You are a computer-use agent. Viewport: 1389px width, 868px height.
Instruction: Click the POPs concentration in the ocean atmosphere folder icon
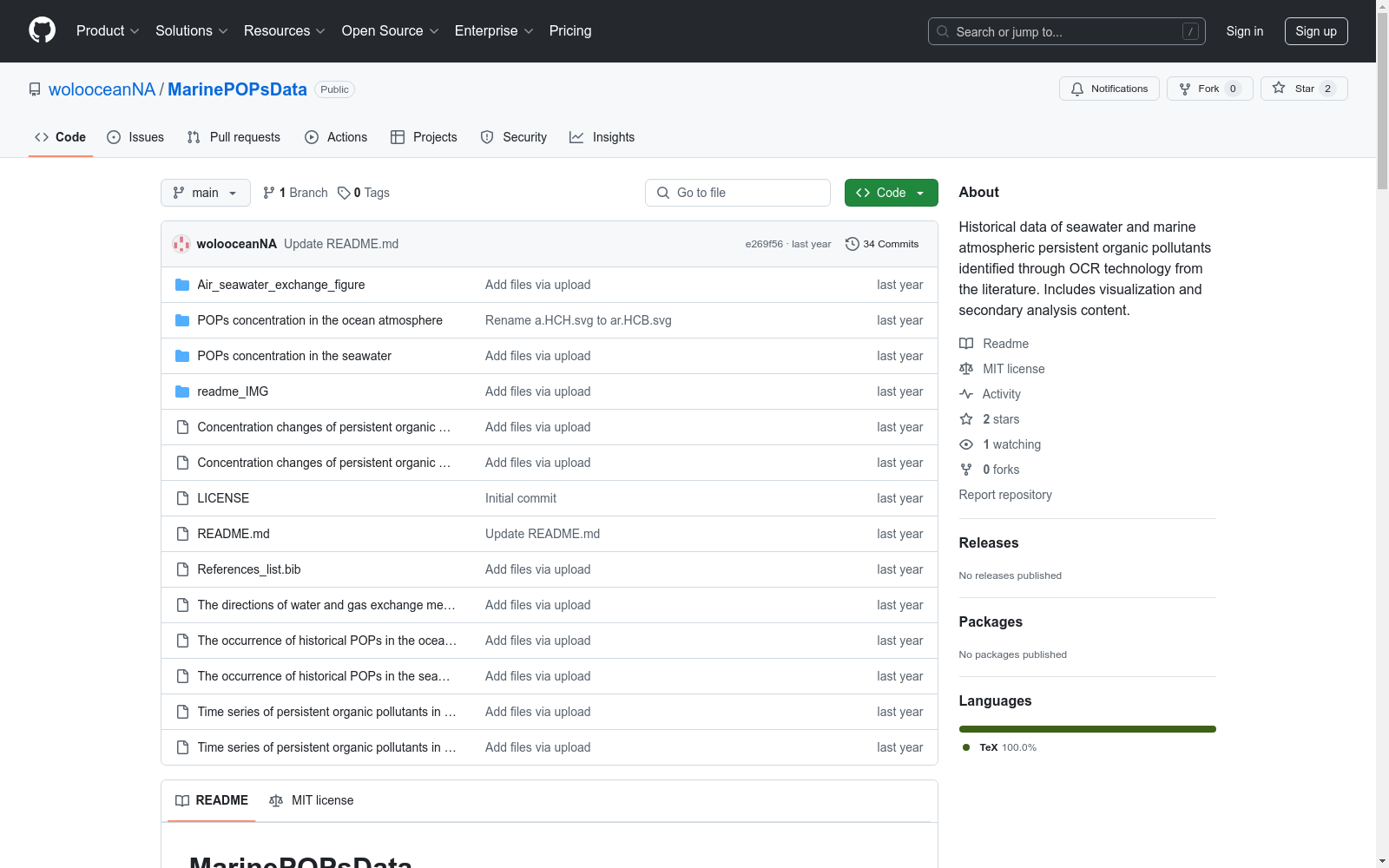pyautogui.click(x=182, y=320)
